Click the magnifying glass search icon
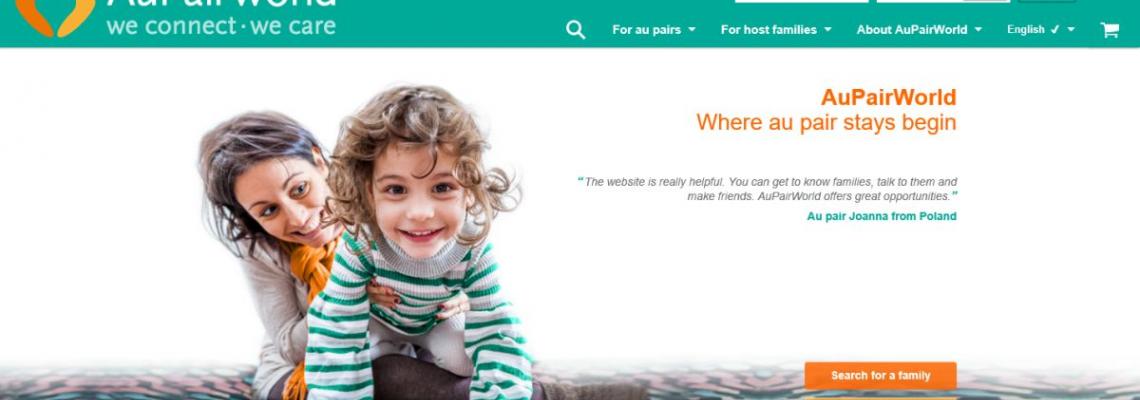Viewport: 1140px width, 400px height. pos(575,30)
